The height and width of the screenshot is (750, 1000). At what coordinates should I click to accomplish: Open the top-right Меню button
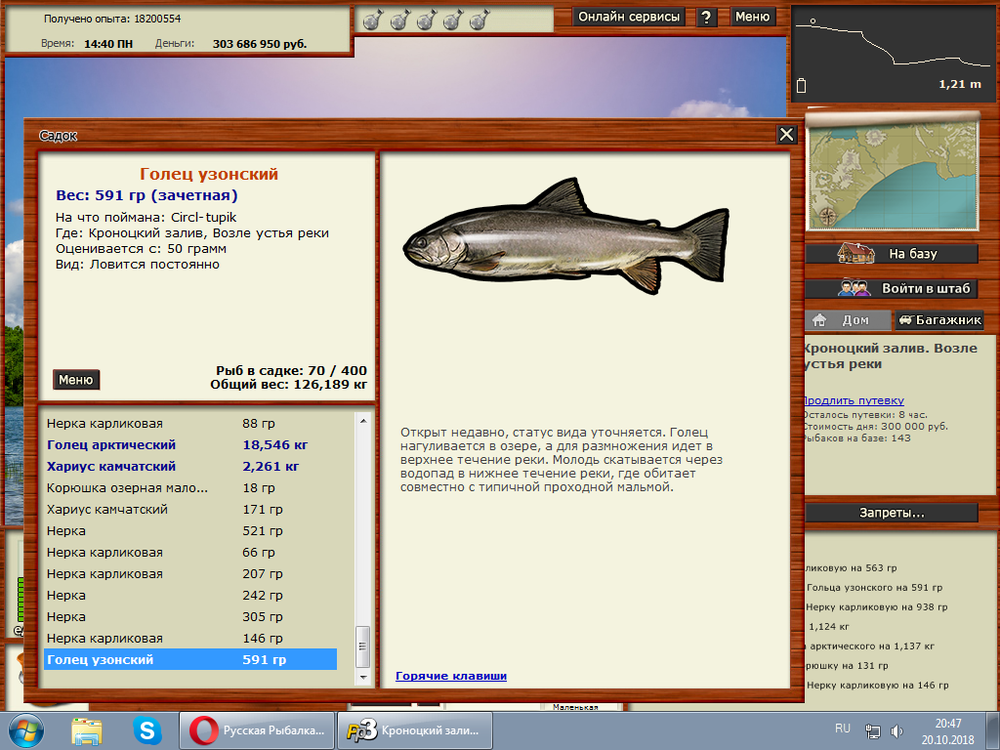(x=752, y=17)
